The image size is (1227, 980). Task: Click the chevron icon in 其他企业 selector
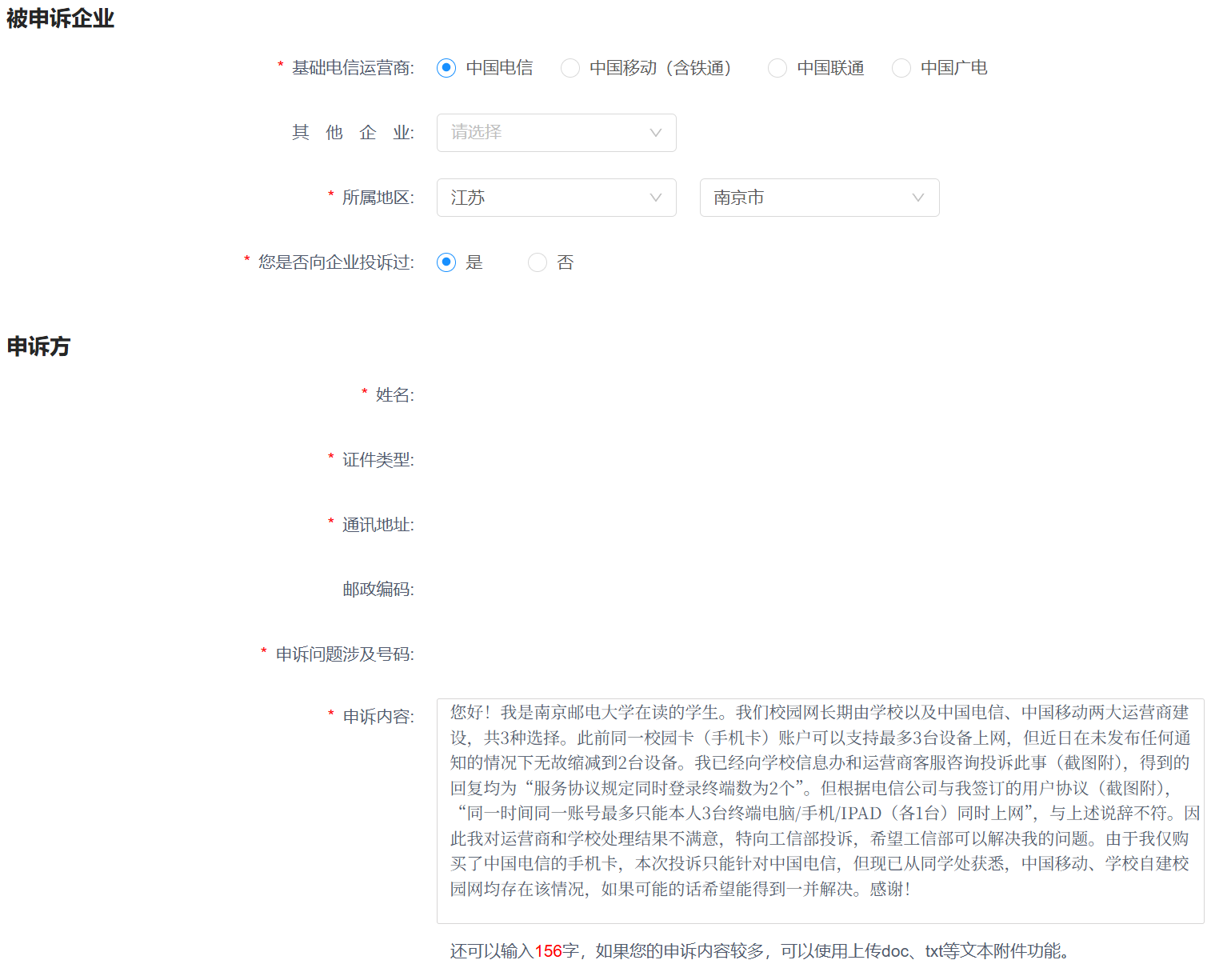(x=656, y=133)
